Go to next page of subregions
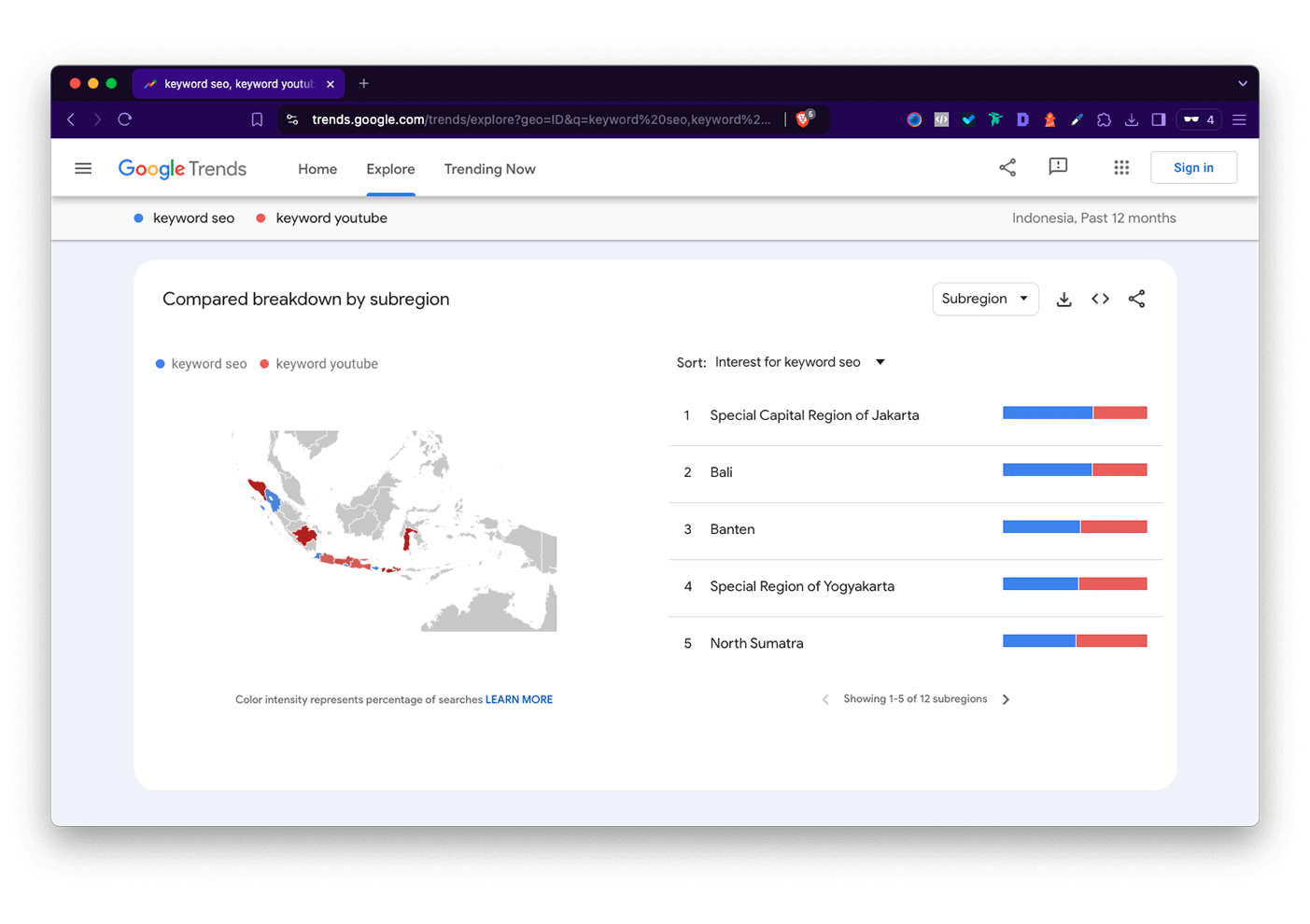This screenshot has height=924, width=1310. point(1006,698)
